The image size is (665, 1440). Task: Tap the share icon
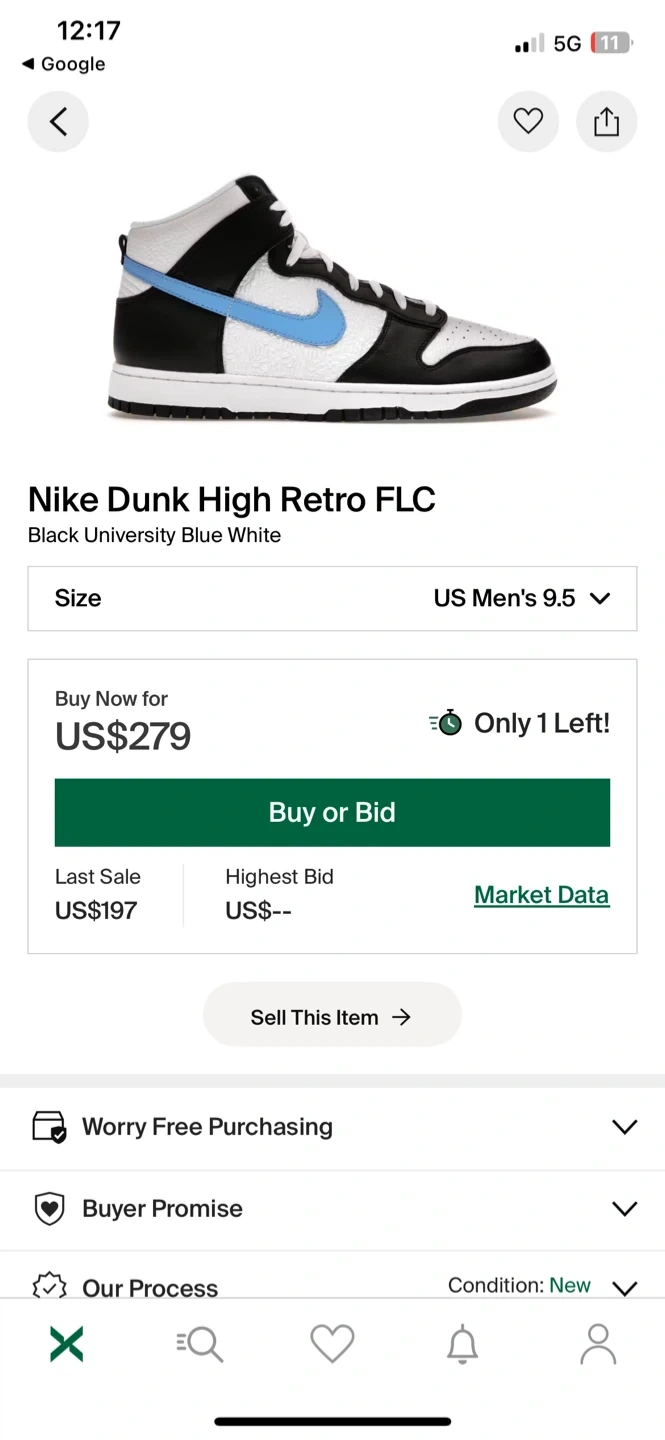pyautogui.click(x=606, y=122)
